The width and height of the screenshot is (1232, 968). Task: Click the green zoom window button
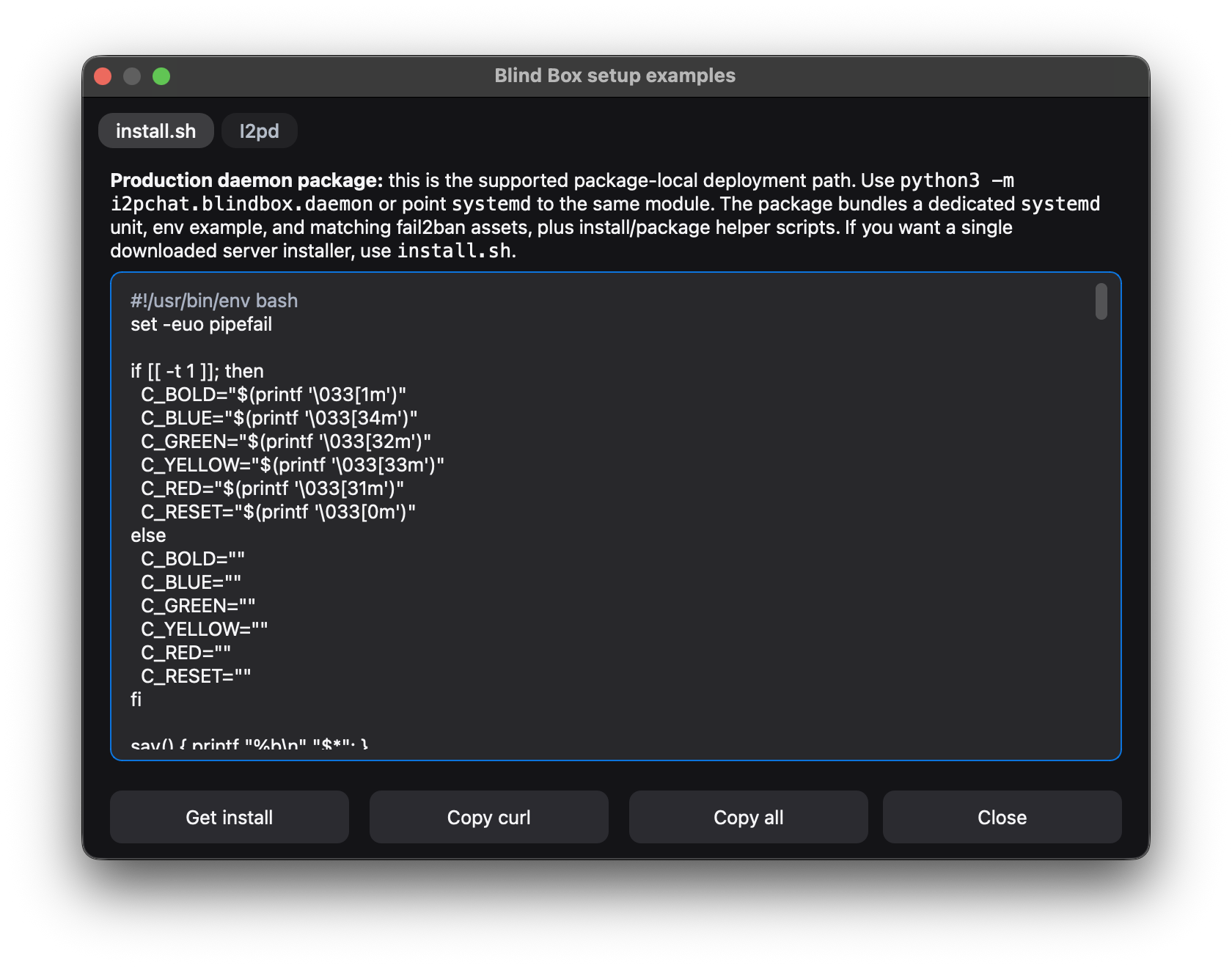161,76
